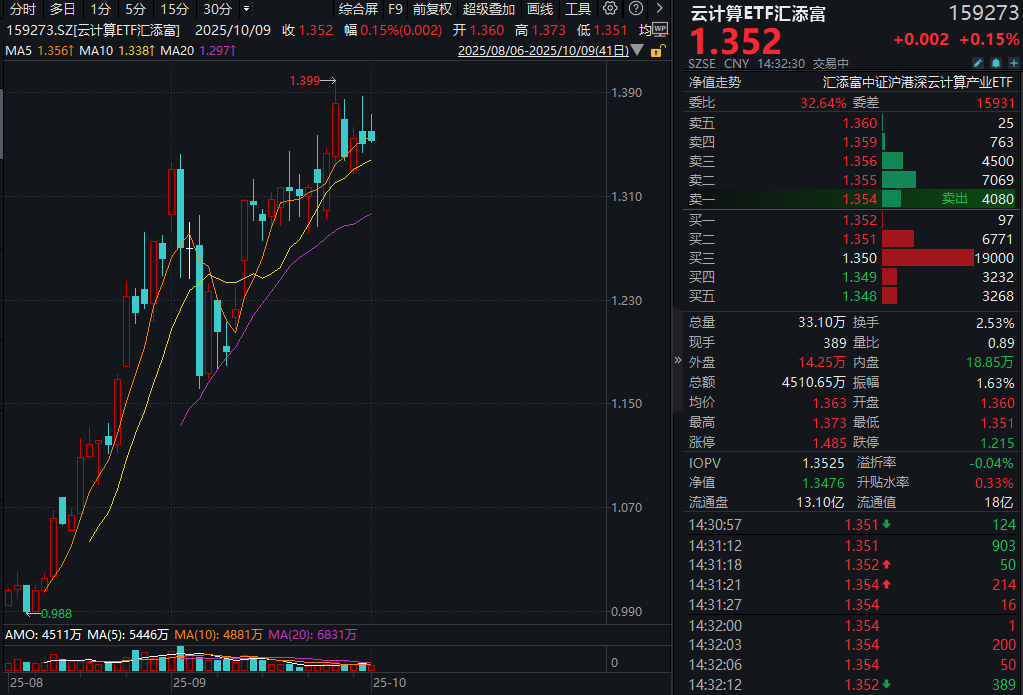Click the pencil annotation icon beside the quote
Viewport: 1023px width, 695px height.
pos(978,62)
